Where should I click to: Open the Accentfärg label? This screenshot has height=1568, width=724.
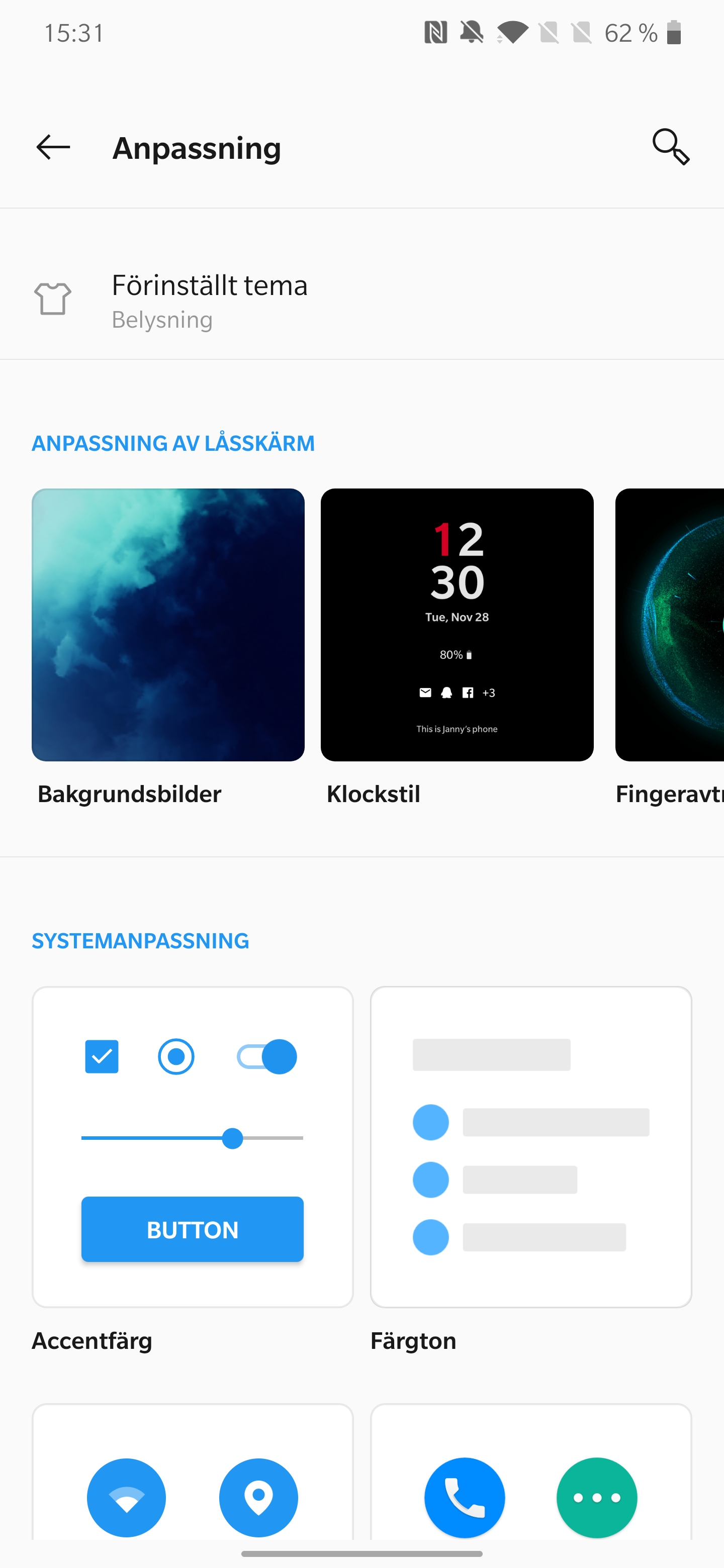point(92,1341)
